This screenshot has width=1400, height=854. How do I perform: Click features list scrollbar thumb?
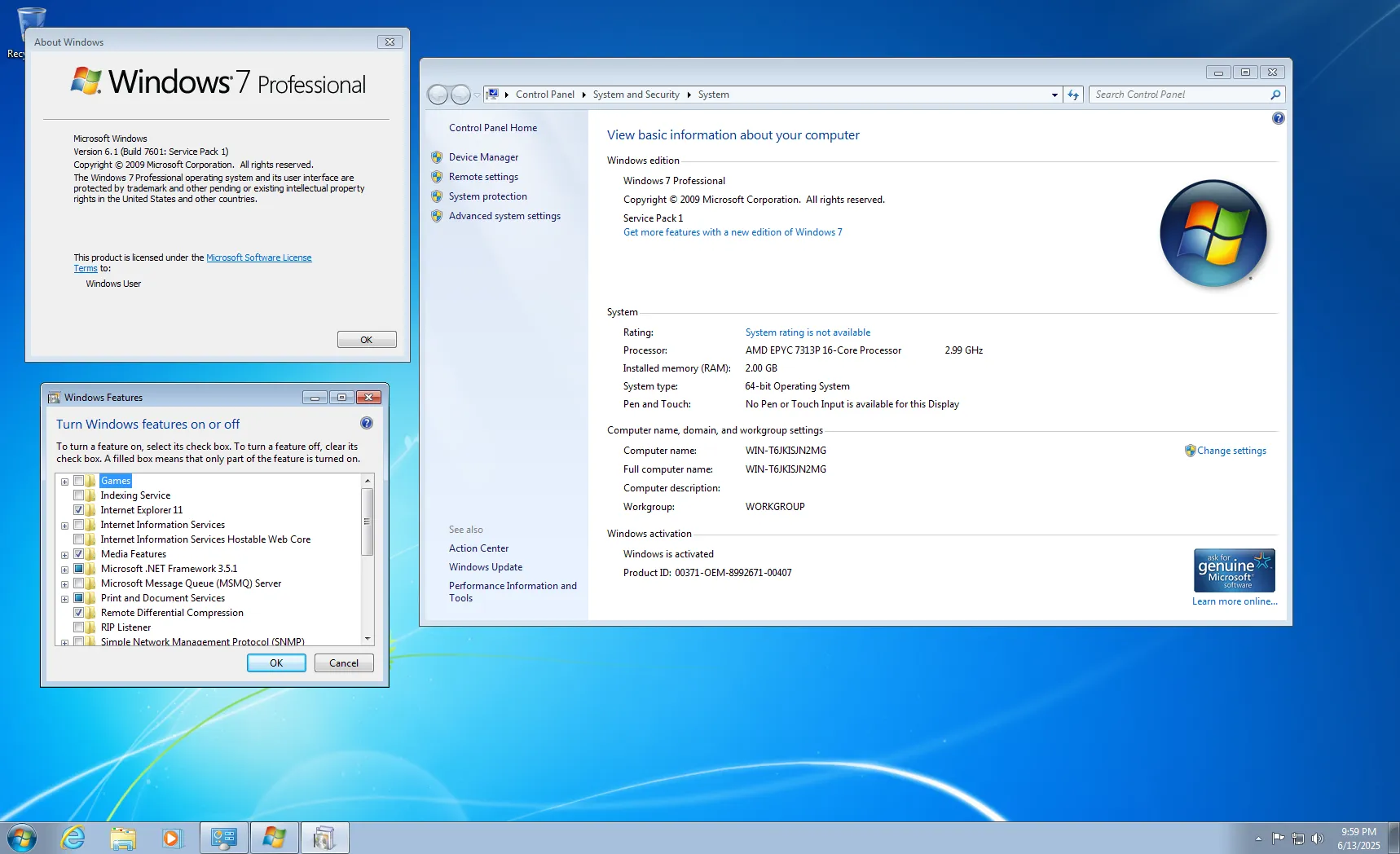368,522
